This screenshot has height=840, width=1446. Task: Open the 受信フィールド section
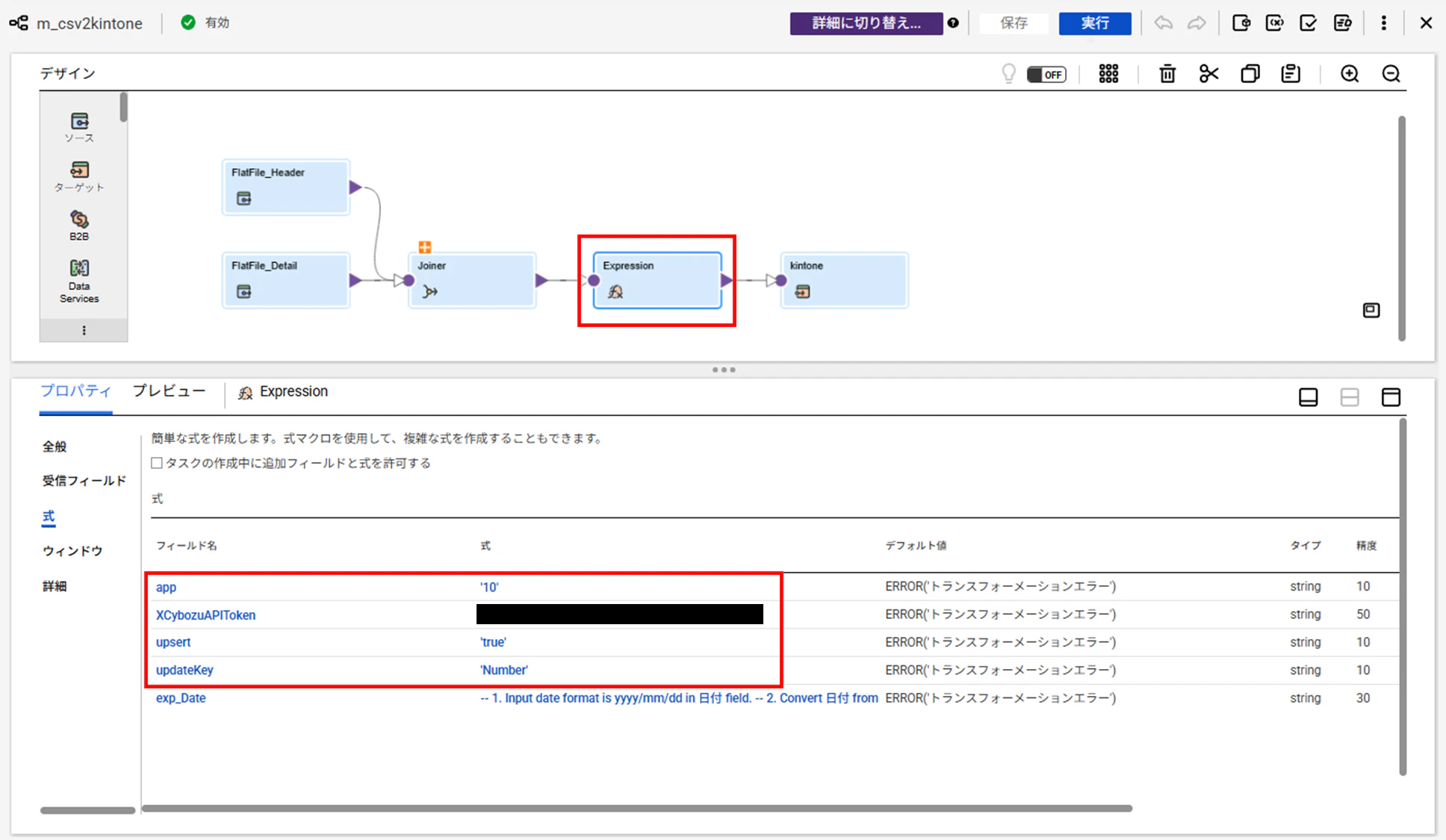pos(84,481)
